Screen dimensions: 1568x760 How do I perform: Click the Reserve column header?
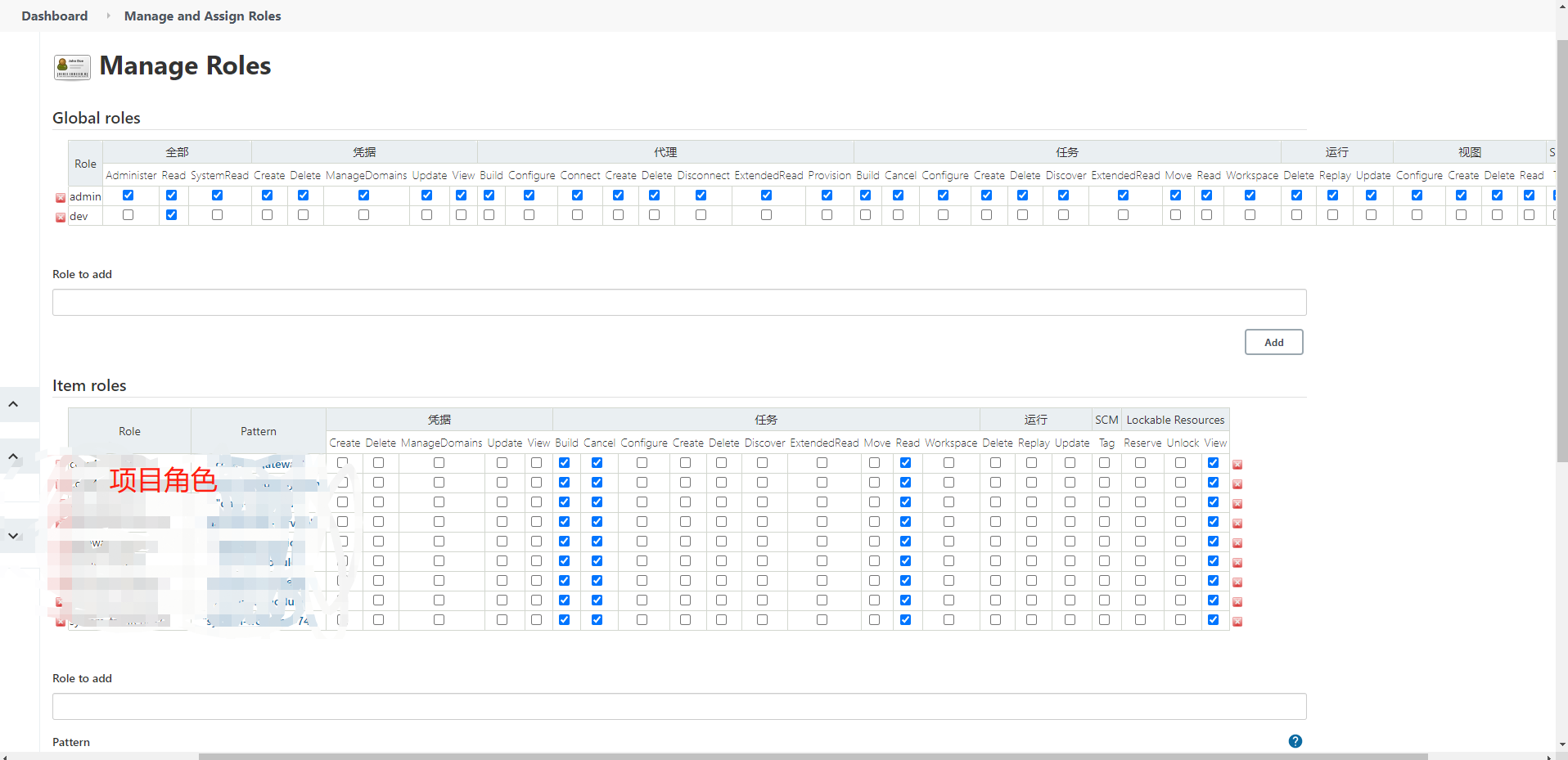1142,443
